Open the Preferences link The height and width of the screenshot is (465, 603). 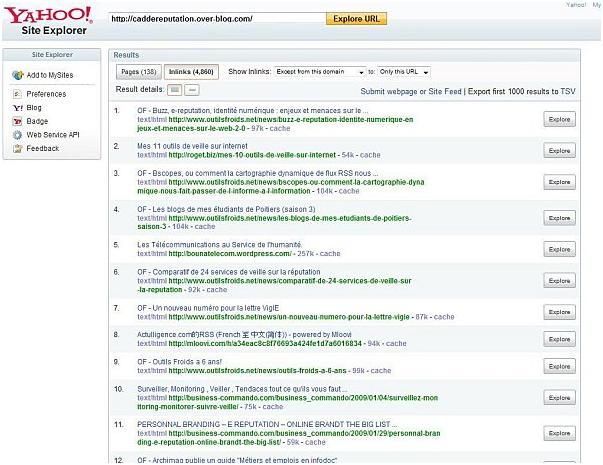(46, 94)
